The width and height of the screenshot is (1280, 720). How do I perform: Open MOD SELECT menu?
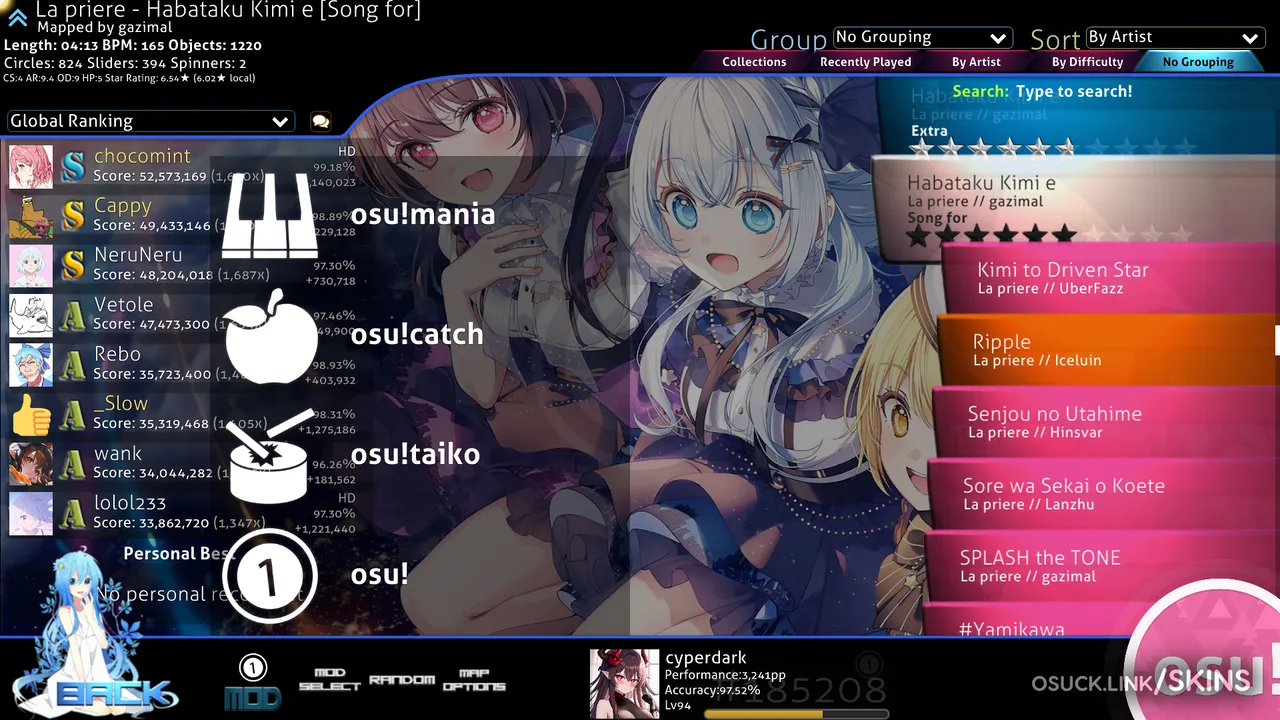coord(329,680)
